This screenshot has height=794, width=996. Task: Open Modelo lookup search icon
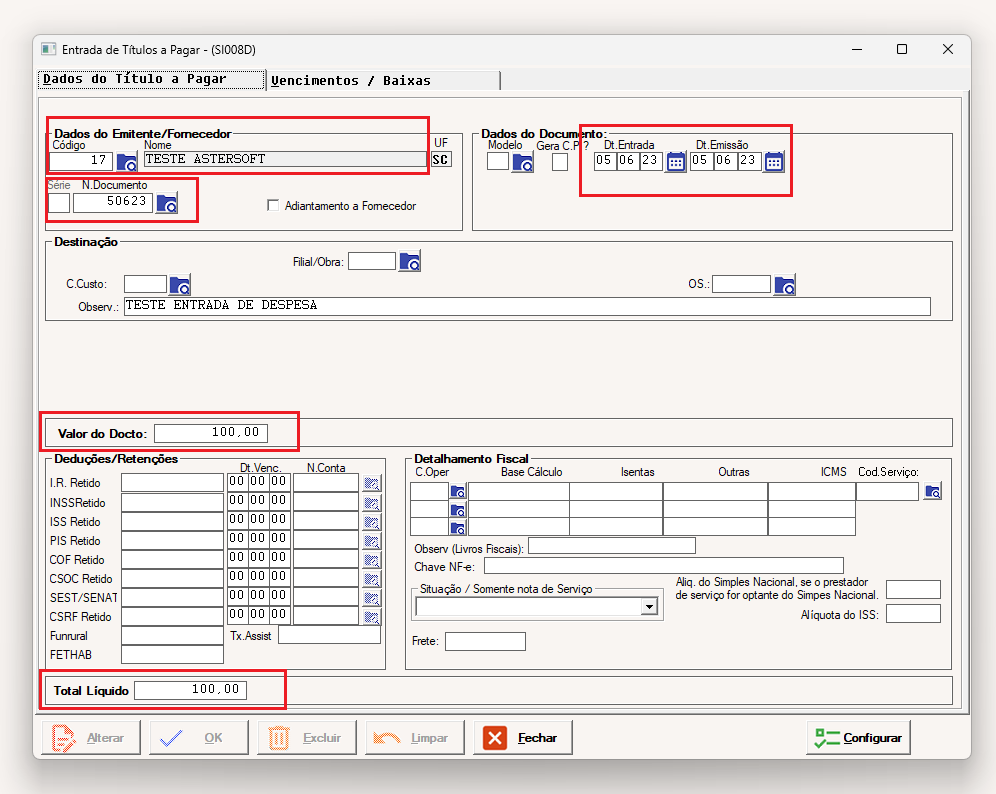523,163
